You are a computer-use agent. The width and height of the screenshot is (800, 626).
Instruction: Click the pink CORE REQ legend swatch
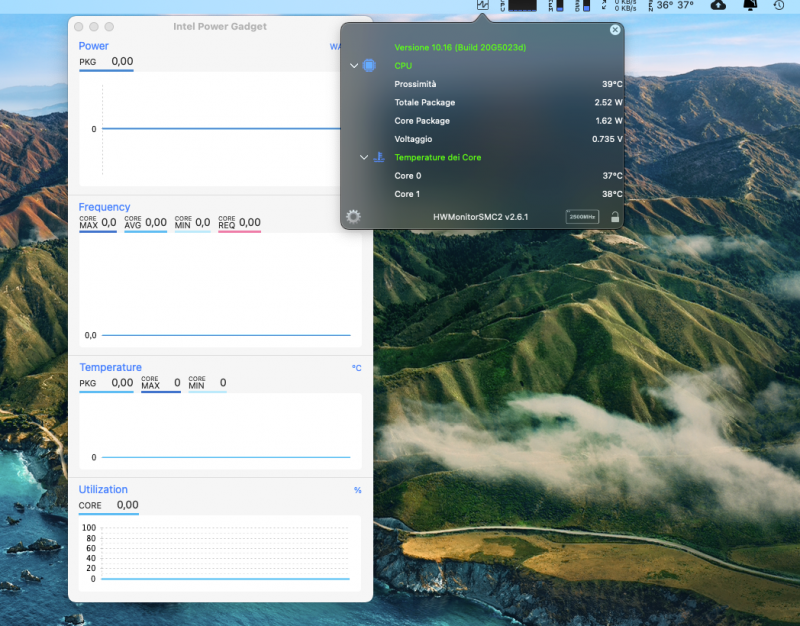point(239,231)
